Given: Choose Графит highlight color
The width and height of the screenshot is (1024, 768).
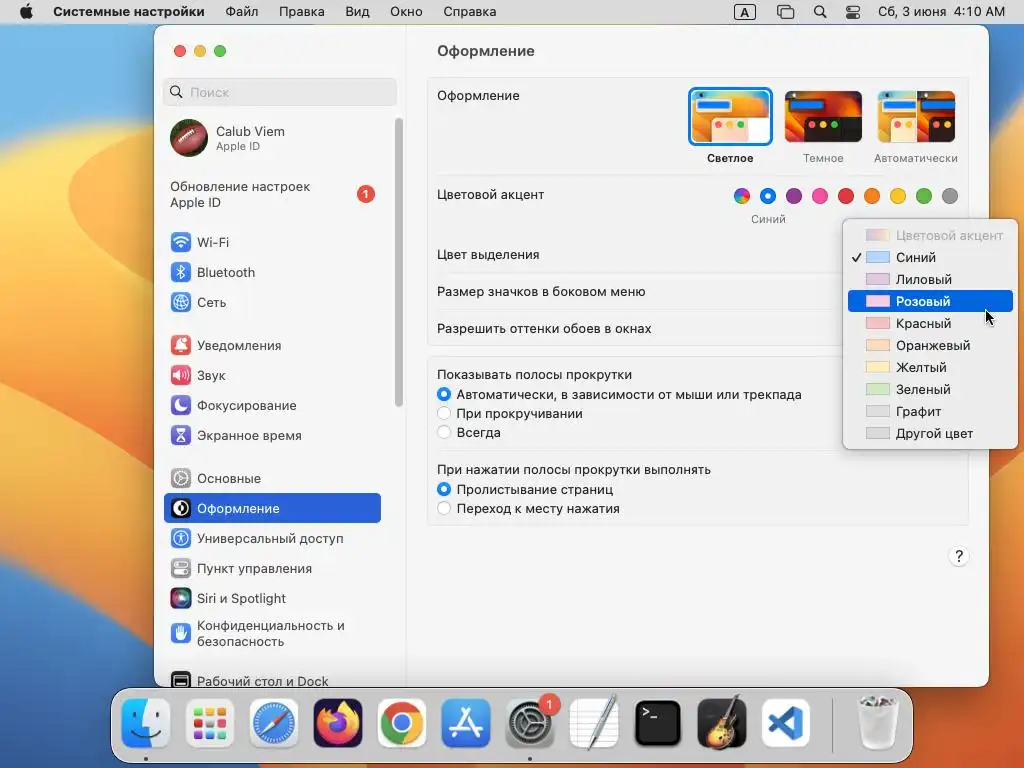Looking at the screenshot, I should (930, 411).
